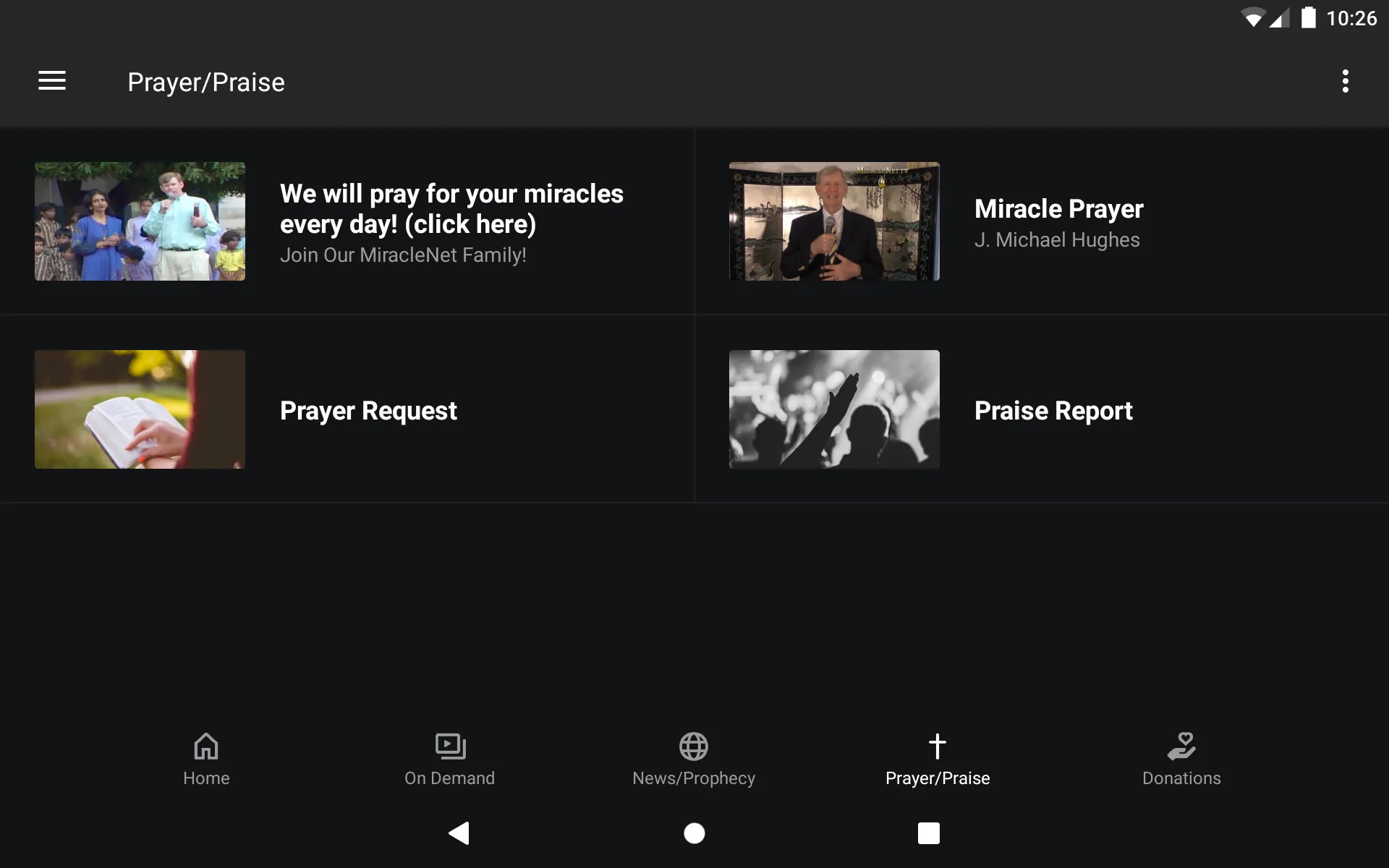Select Prayer/Praise tab
This screenshot has width=1389, height=868.
point(938,758)
